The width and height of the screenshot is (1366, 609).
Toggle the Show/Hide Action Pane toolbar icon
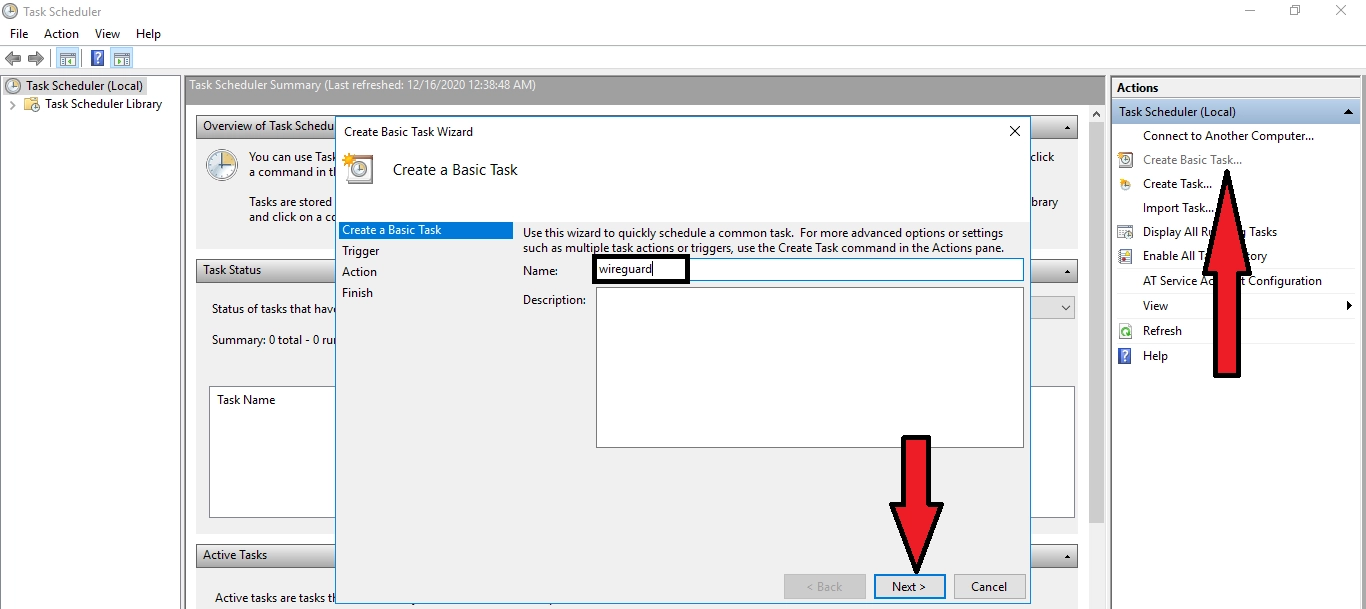click(x=122, y=58)
